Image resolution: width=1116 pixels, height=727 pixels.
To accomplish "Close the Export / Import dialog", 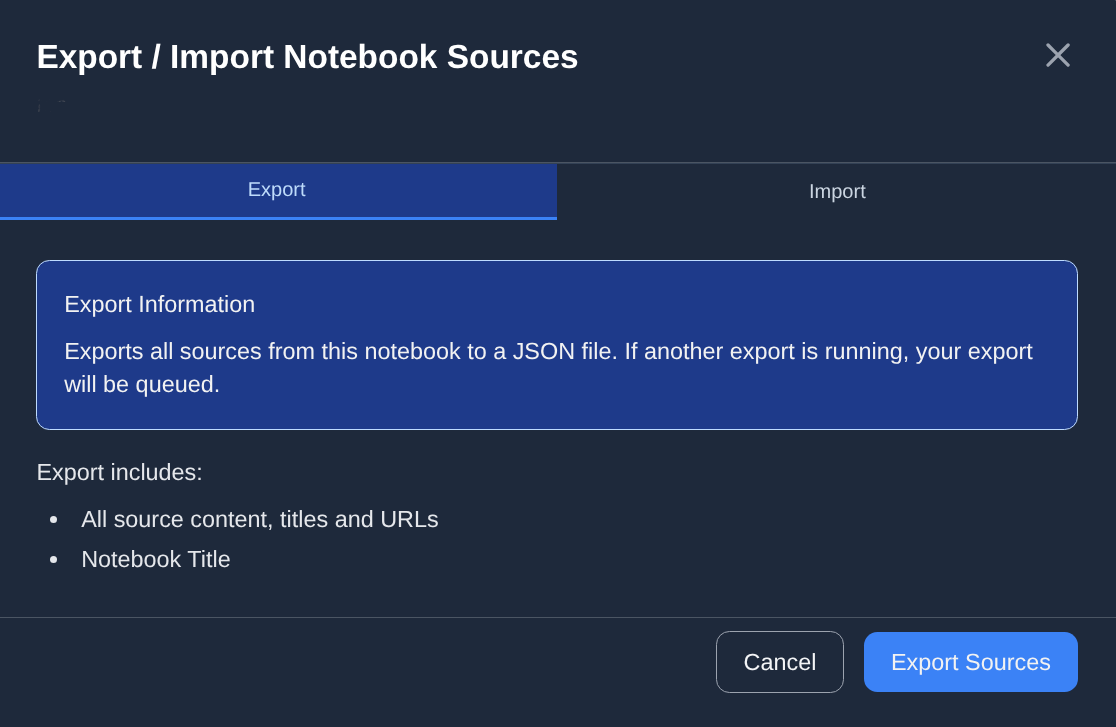I will point(1058,55).
